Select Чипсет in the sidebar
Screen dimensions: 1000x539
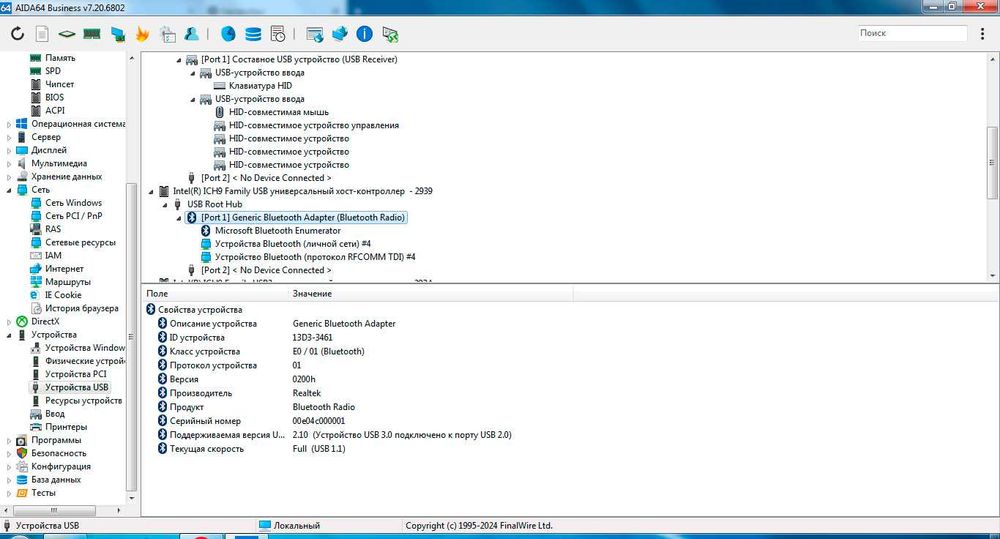click(x=59, y=84)
